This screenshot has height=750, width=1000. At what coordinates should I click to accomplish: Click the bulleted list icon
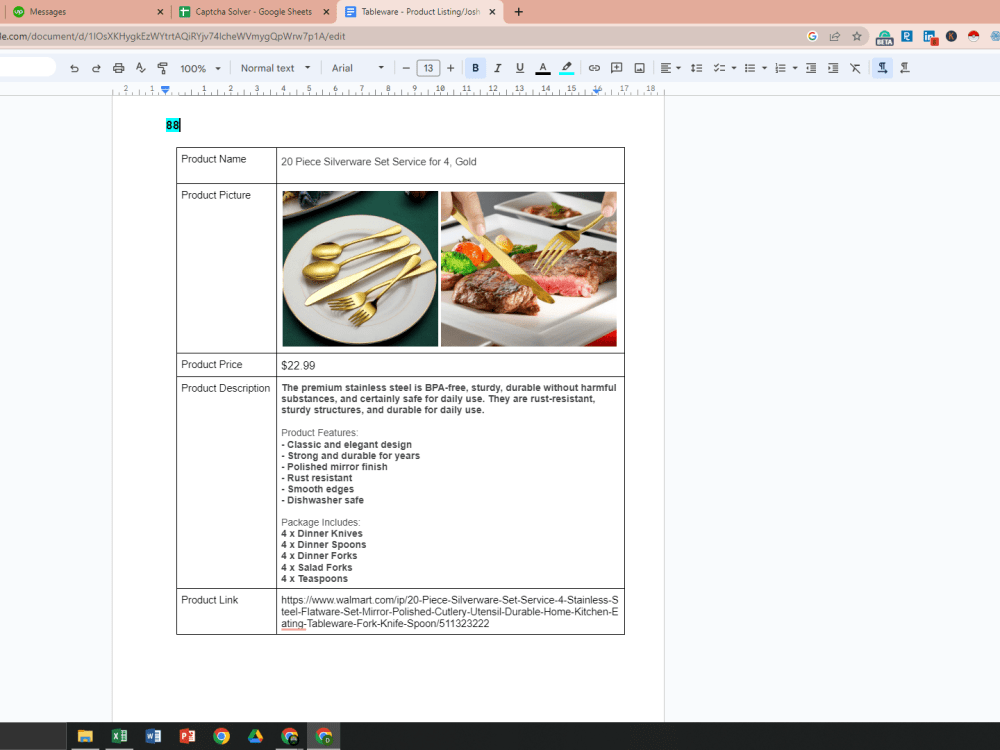[750, 68]
